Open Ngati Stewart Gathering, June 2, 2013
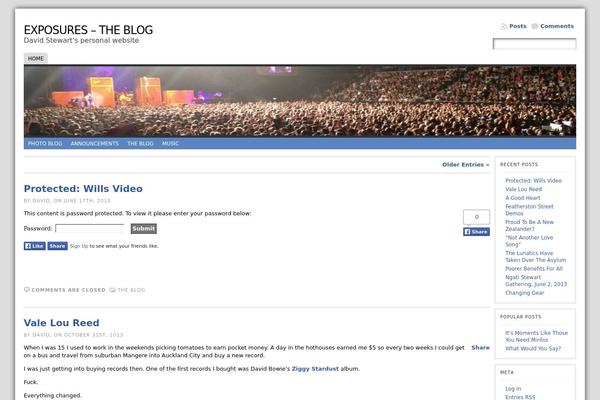The width and height of the screenshot is (600, 400). click(536, 281)
